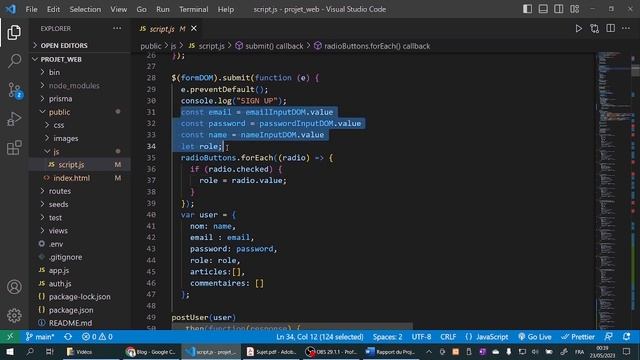Toggle the secondary side bar layout icon
The image size is (640, 360).
tap(558, 9)
